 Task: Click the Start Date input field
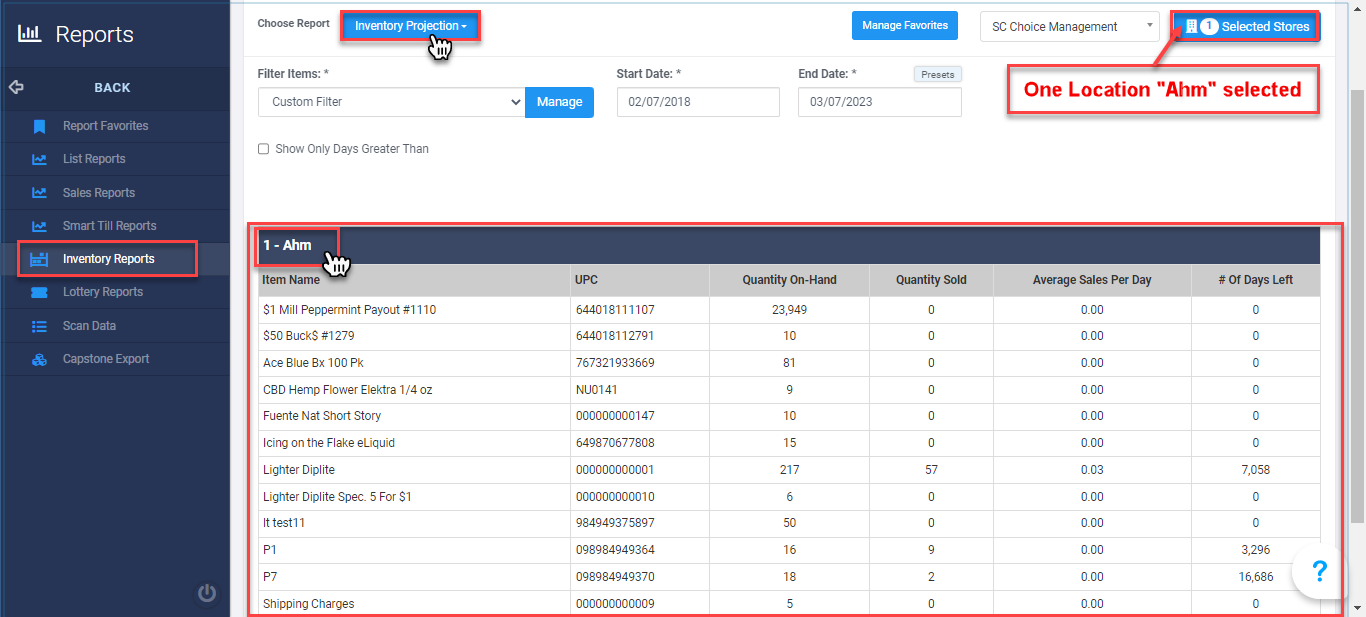pyautogui.click(x=697, y=102)
